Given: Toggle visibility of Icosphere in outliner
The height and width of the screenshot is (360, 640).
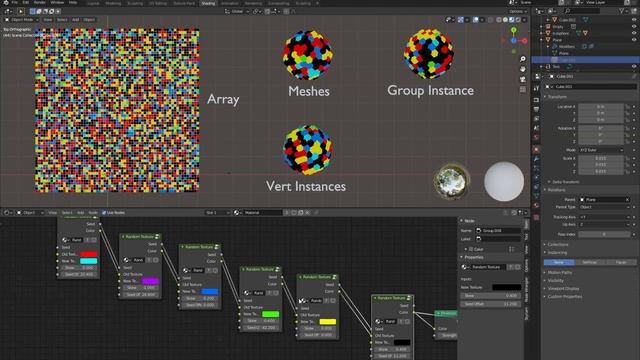Looking at the screenshot, I should pyautogui.click(x=634, y=33).
